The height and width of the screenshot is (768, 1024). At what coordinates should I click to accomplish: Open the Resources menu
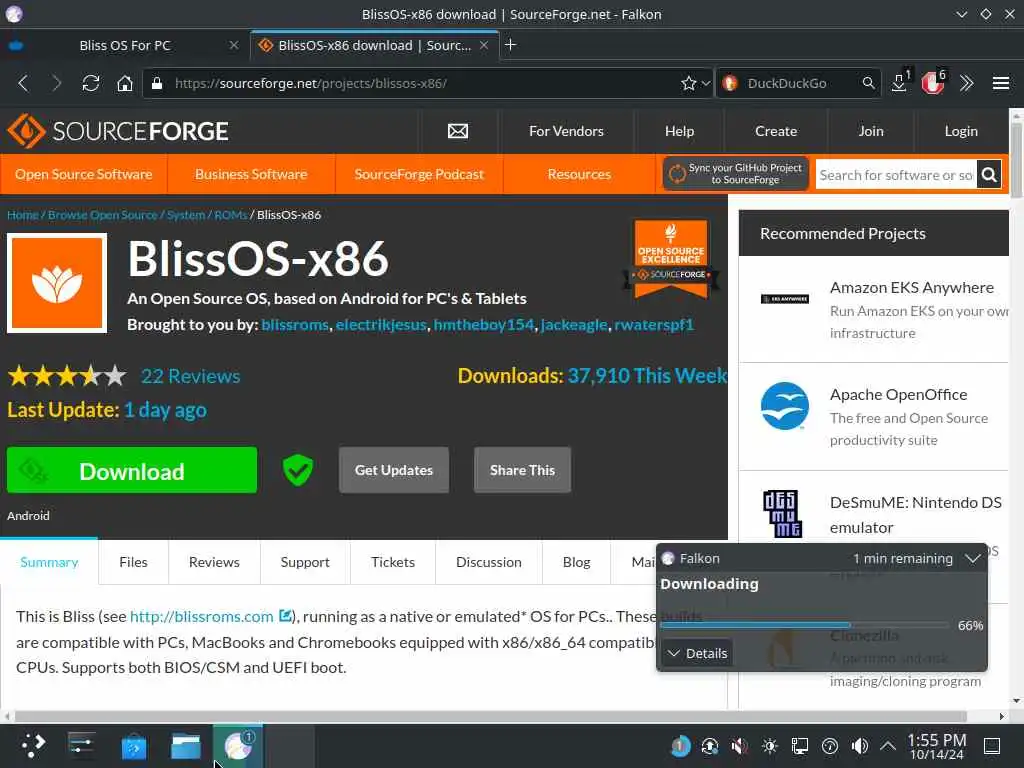click(579, 174)
